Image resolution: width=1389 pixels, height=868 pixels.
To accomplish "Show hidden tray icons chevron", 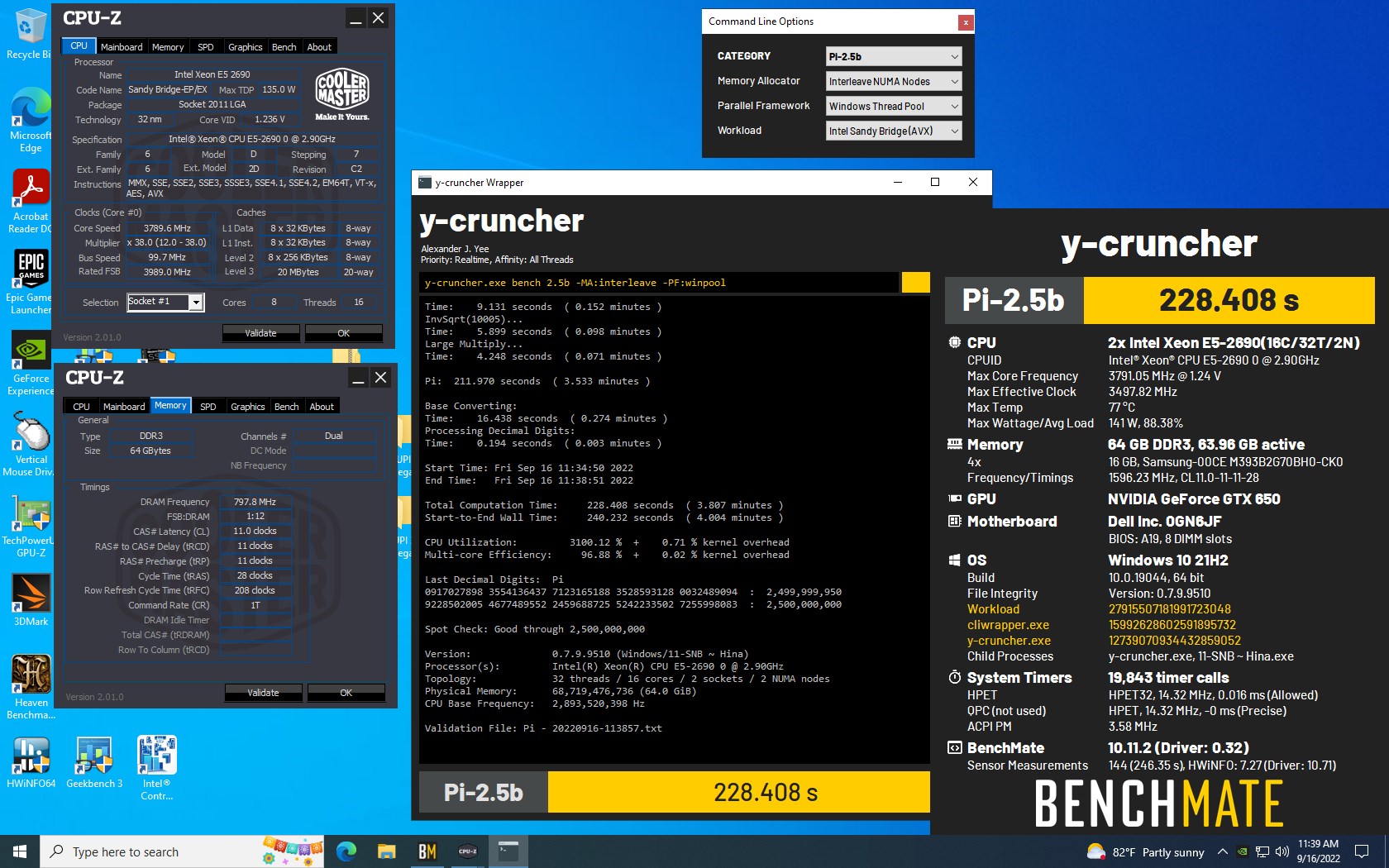I will click(x=1222, y=852).
